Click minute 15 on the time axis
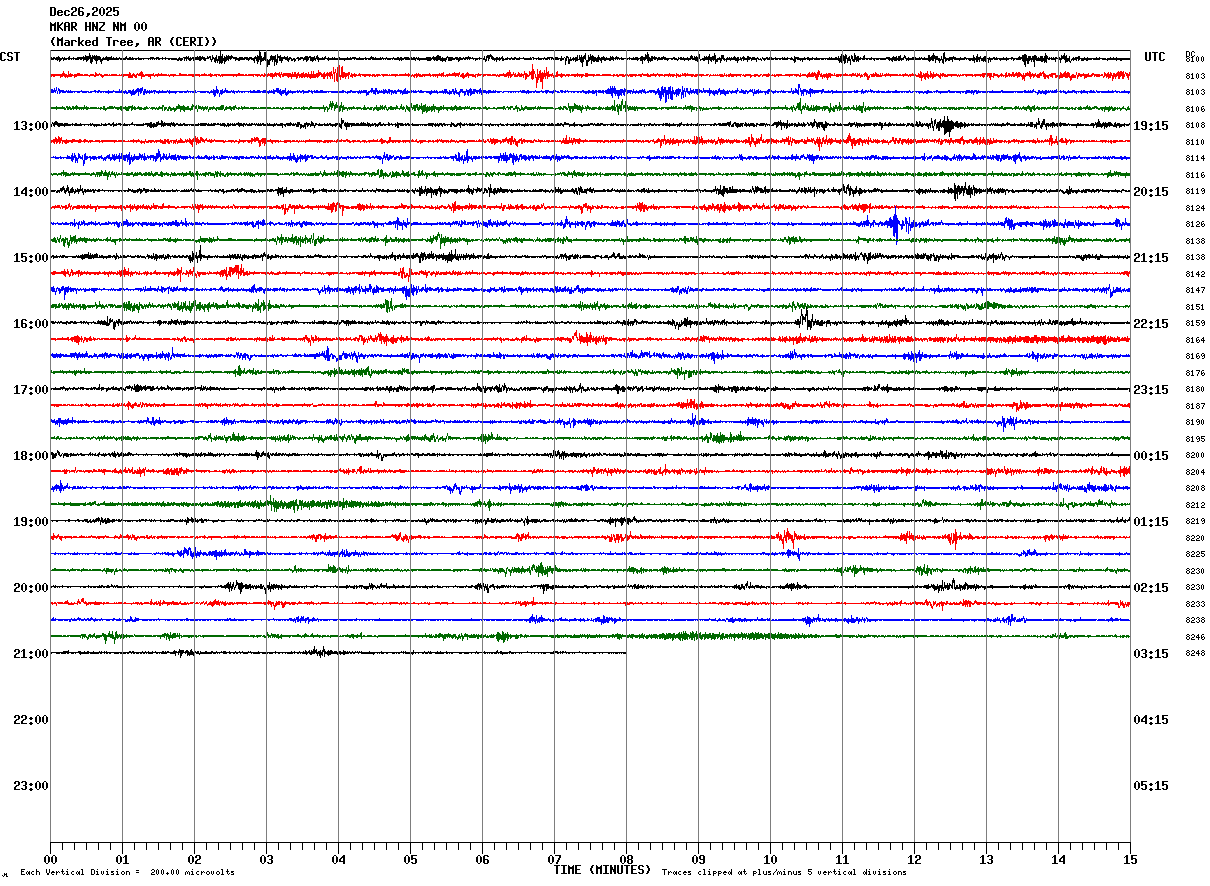This screenshot has width=1210, height=886. point(1130,859)
